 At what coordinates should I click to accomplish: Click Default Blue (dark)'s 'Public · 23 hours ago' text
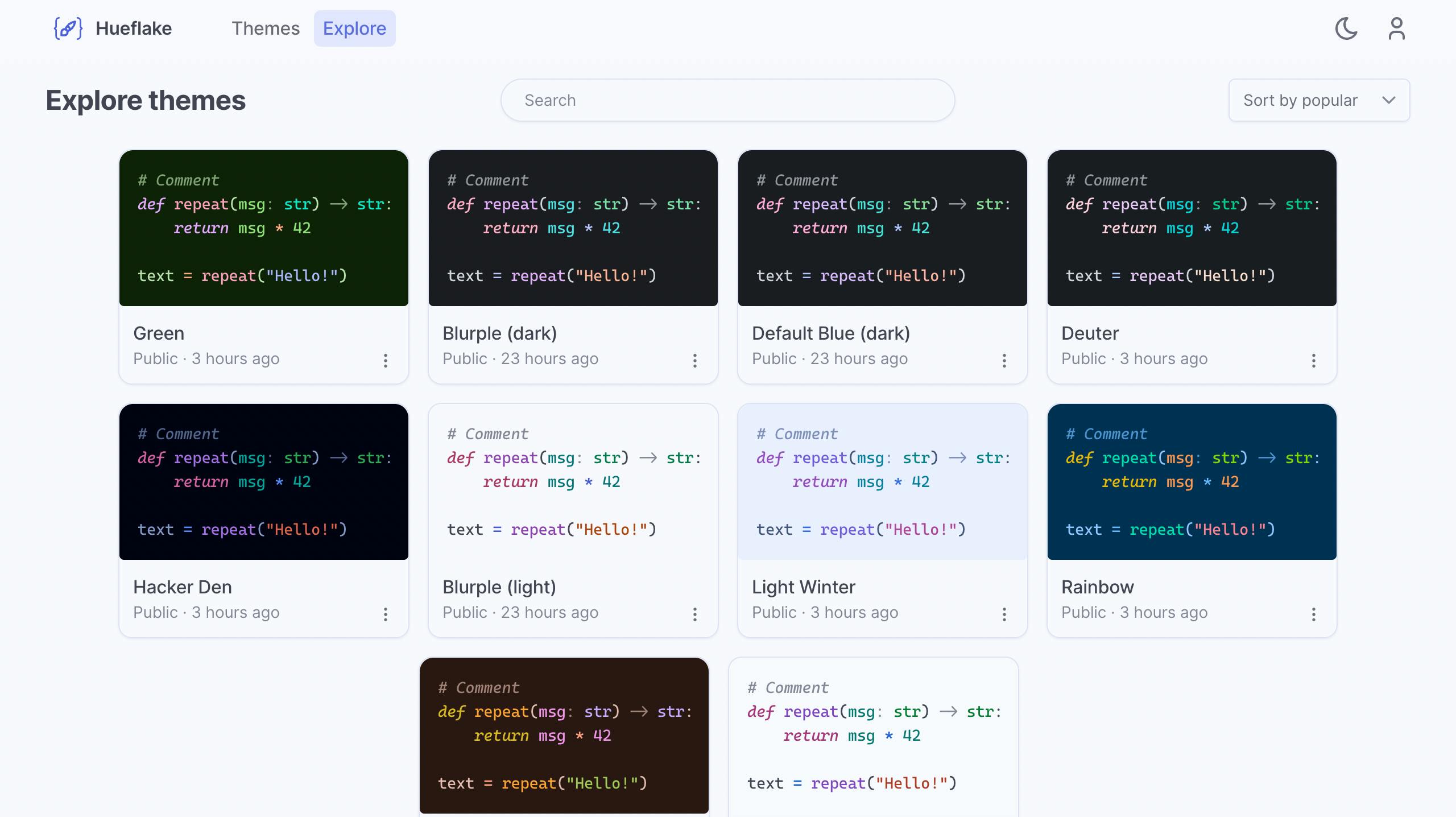point(830,358)
